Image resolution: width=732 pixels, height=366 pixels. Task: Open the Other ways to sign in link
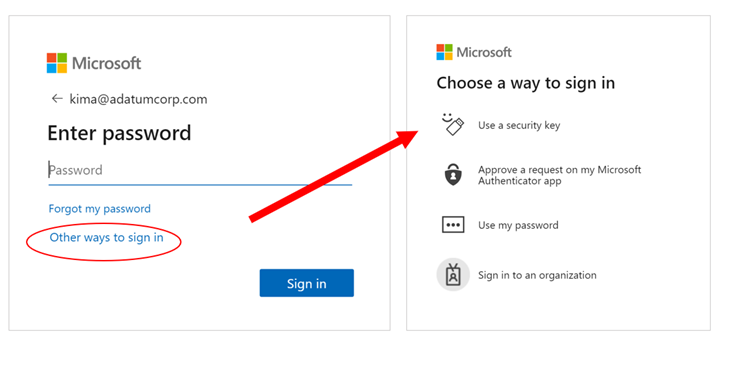point(106,238)
